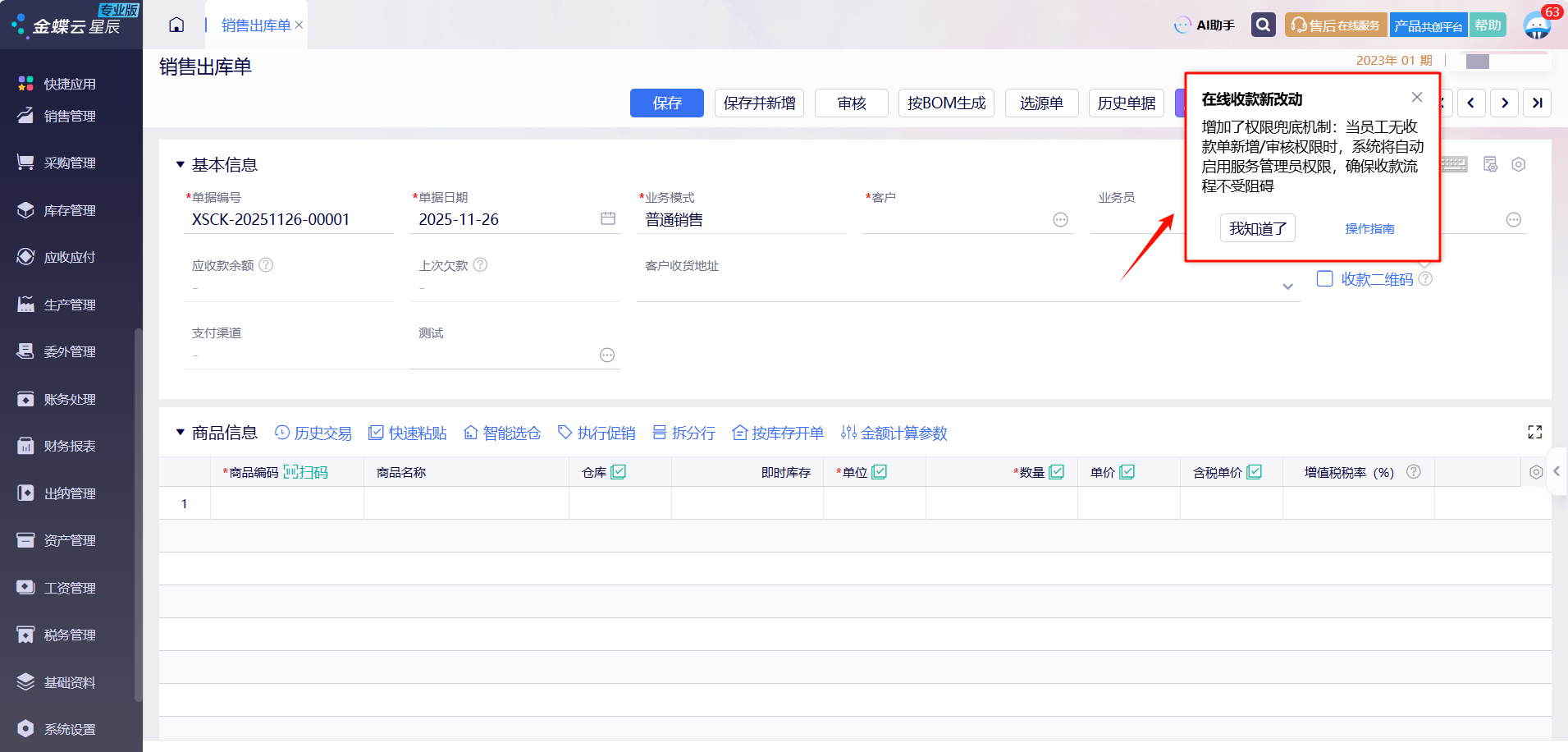1568x752 pixels.
Task: Go to the previous record arrow
Action: (x=1471, y=103)
